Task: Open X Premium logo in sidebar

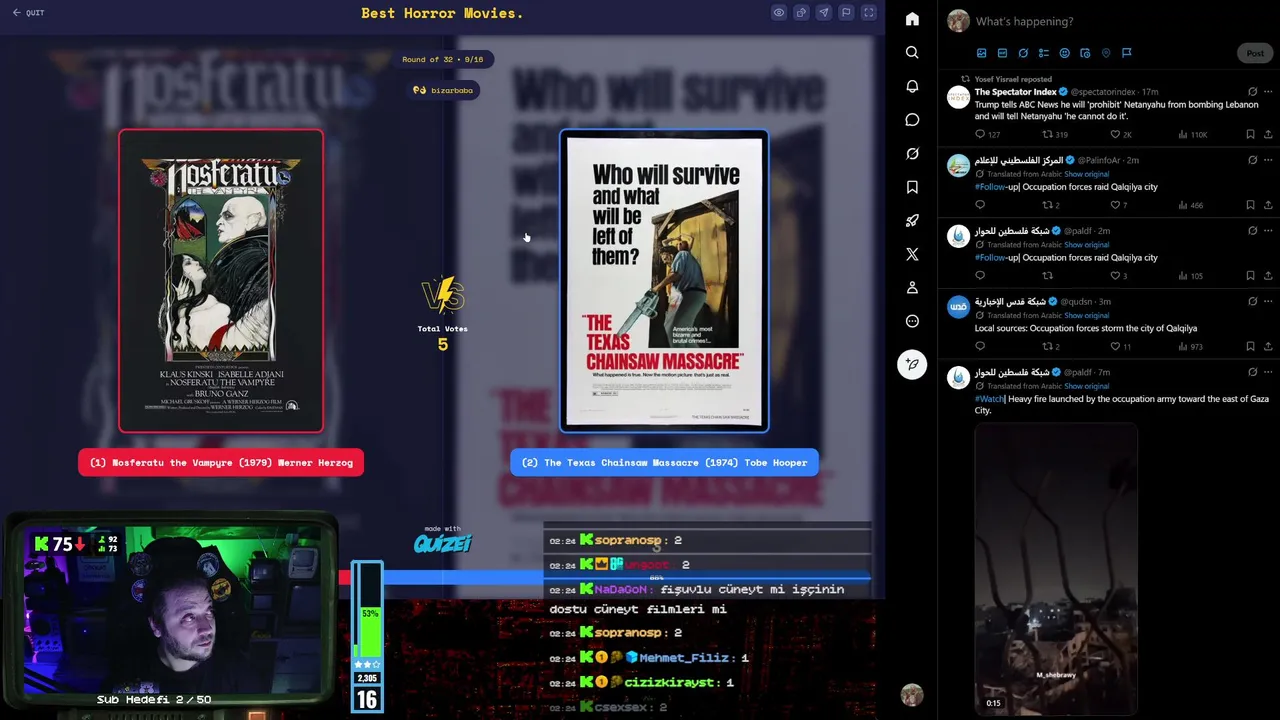Action: (912, 254)
